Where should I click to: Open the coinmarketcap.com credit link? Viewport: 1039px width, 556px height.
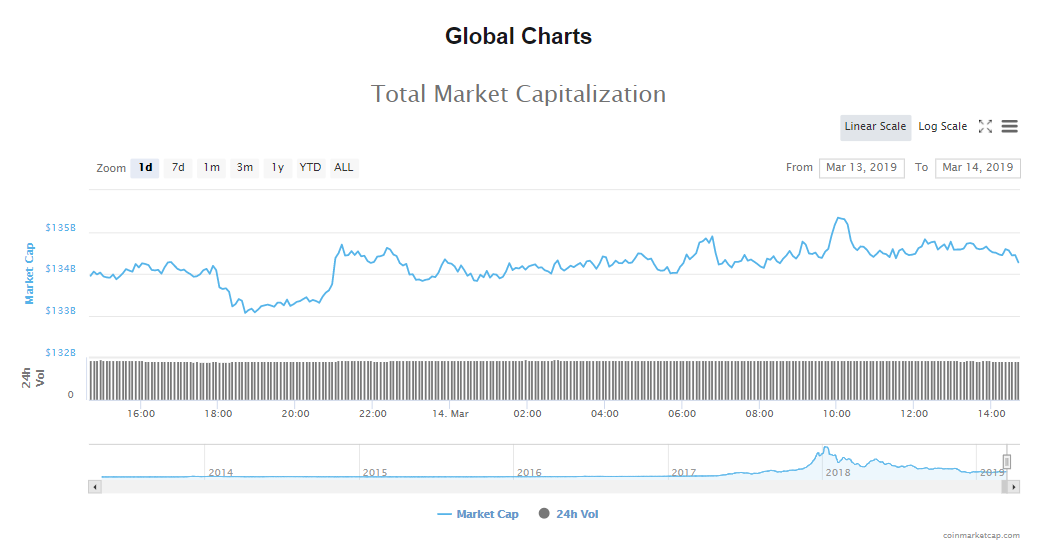(981, 536)
